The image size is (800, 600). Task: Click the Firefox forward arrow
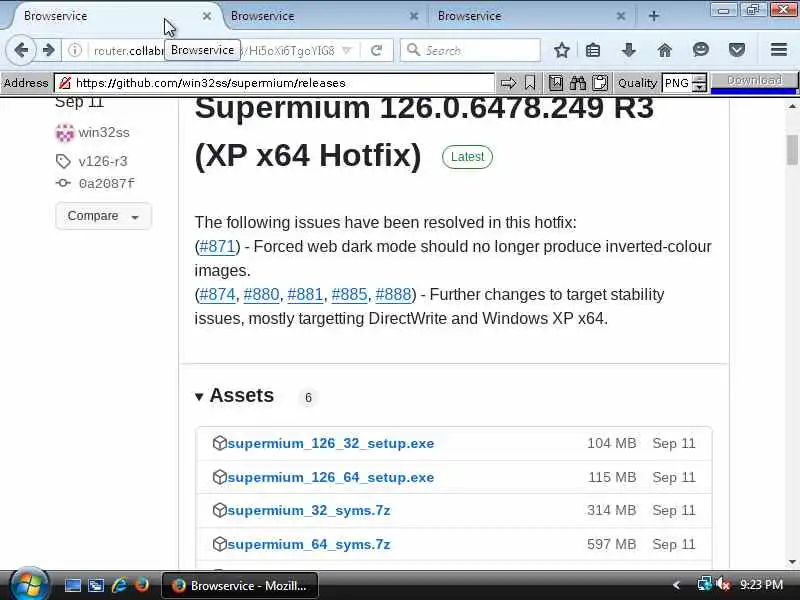(48, 50)
